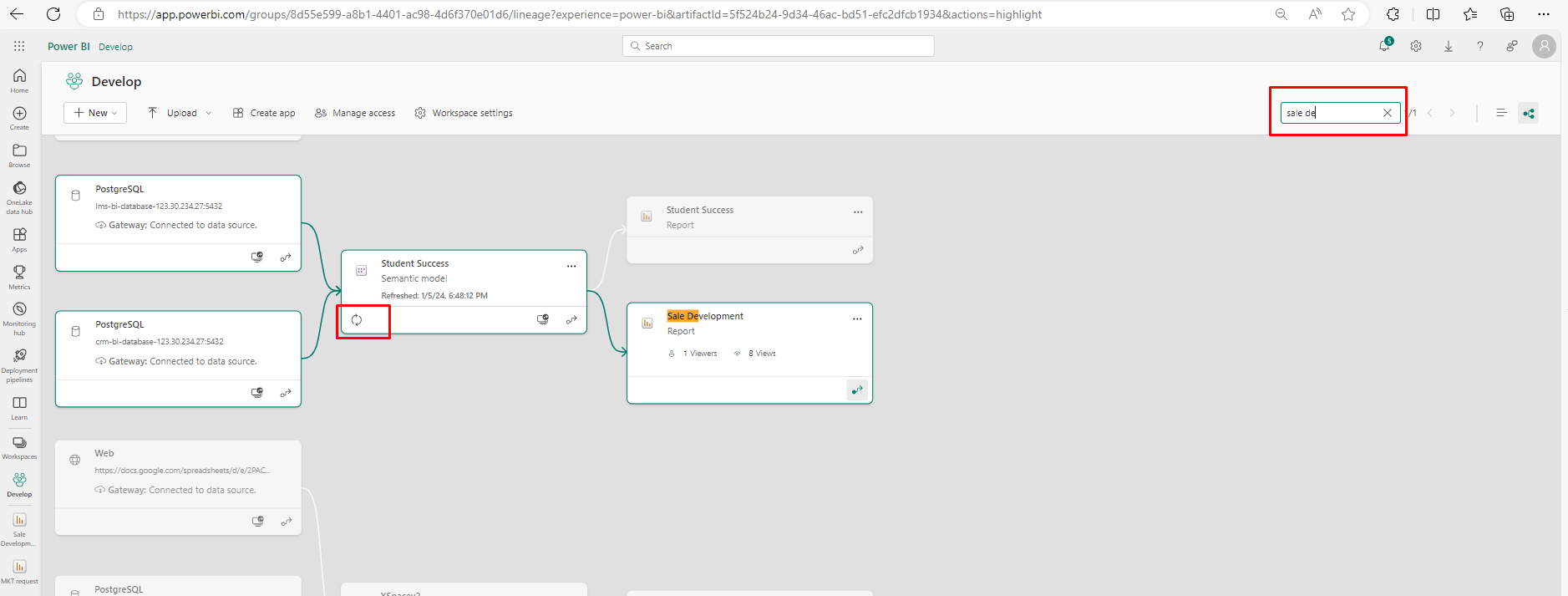Image resolution: width=1568 pixels, height=596 pixels.
Task: Highlight lineage of lms-bi-database PostgreSQL
Action: pos(286,257)
